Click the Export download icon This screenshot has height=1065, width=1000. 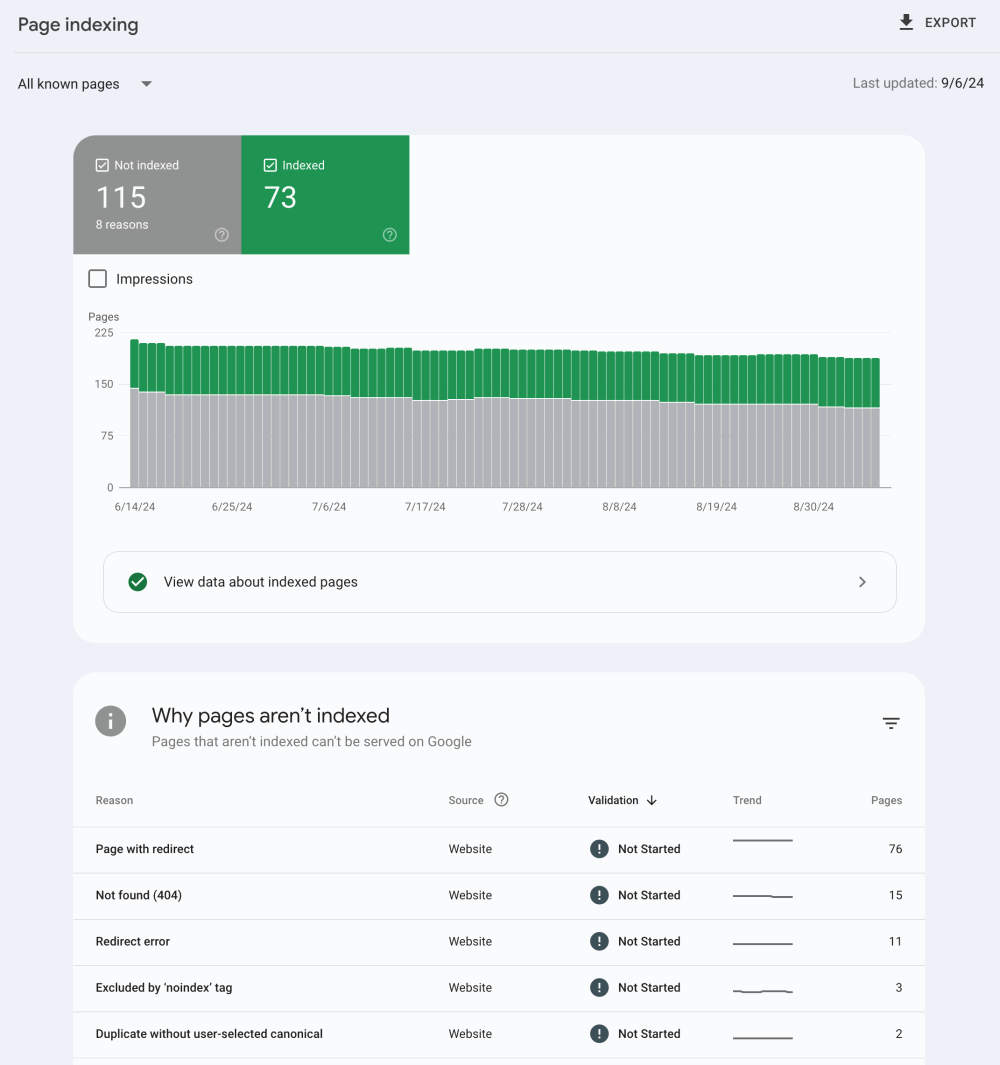pyautogui.click(x=906, y=22)
